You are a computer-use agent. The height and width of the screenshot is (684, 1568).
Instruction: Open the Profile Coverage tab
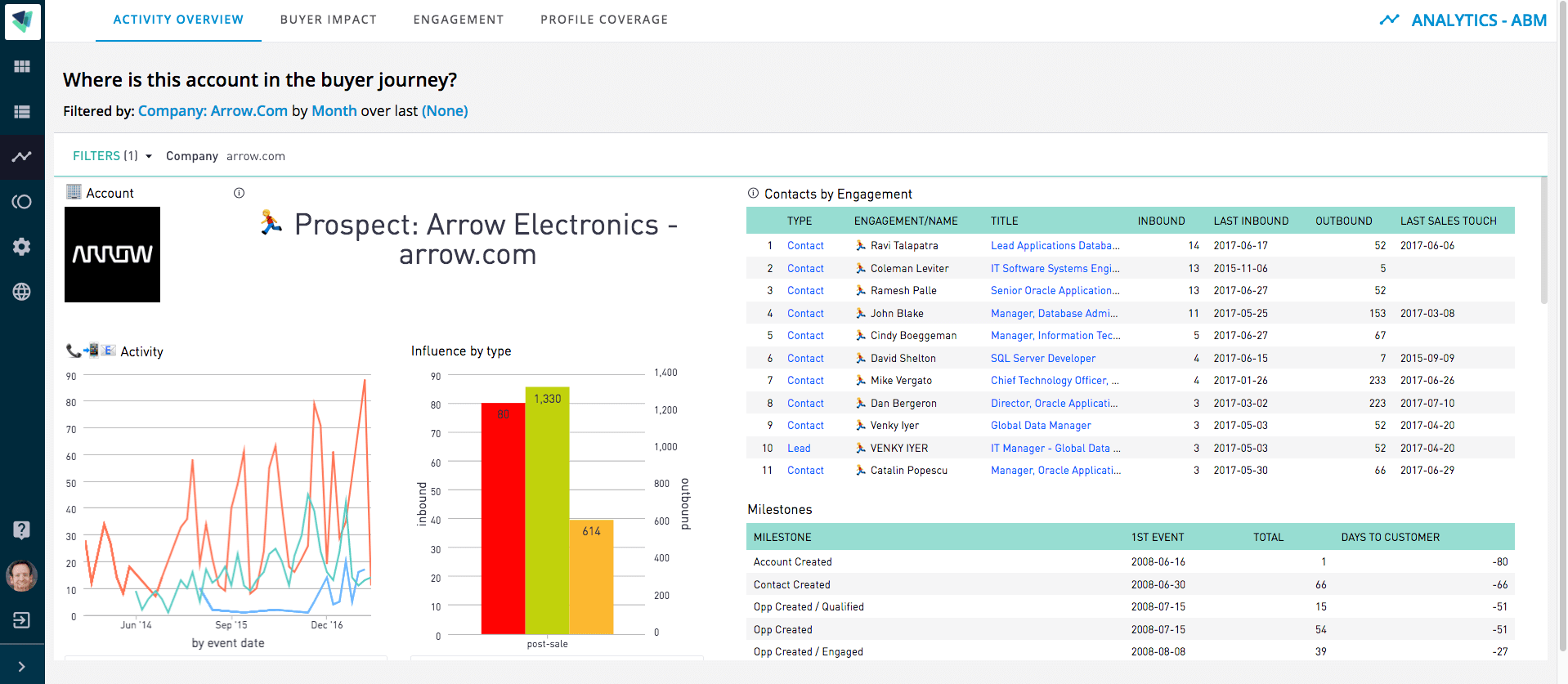pos(604,20)
